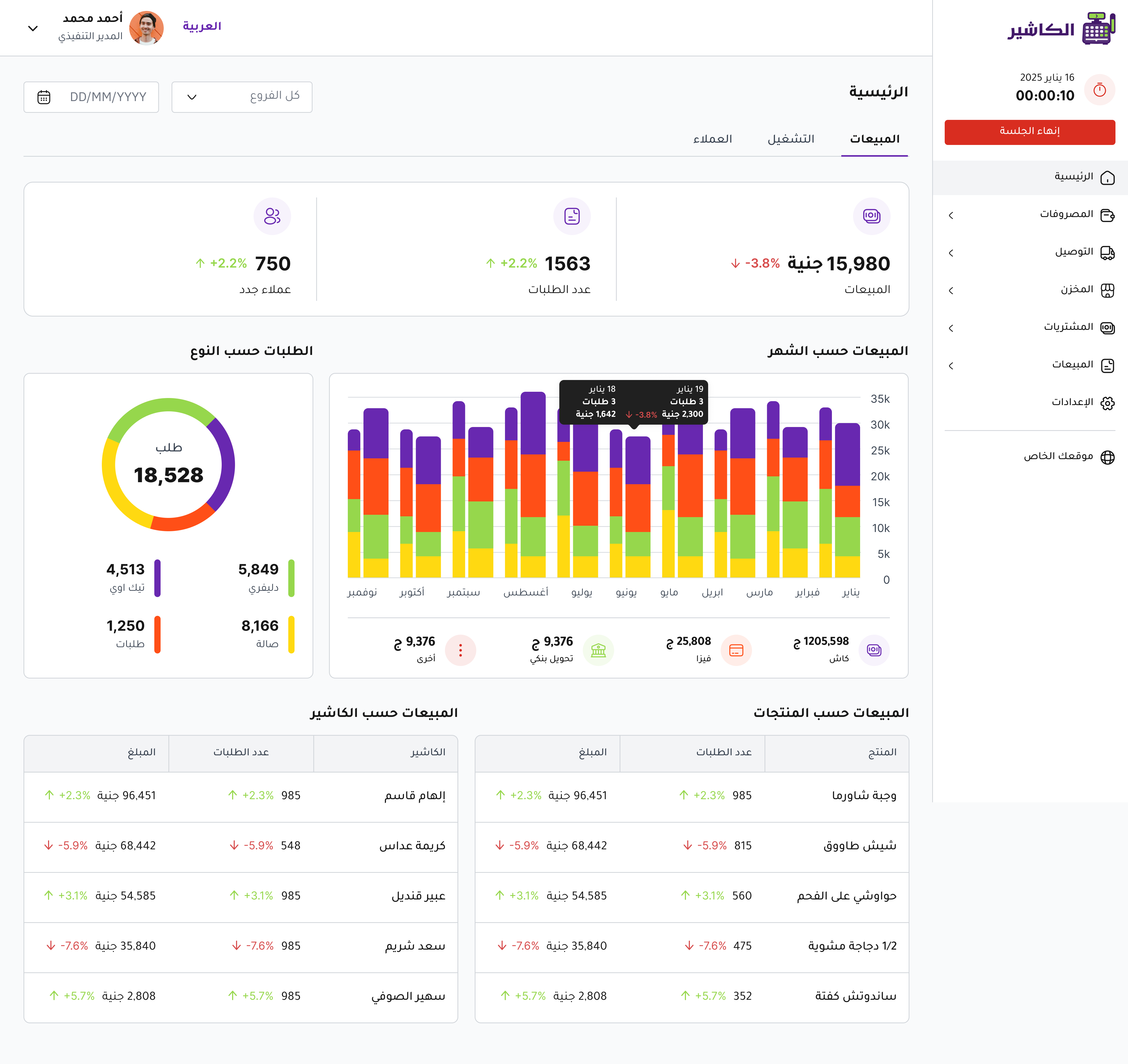1128x1064 pixels.
Task: Click the calendar icon in date field
Action: pyautogui.click(x=44, y=97)
